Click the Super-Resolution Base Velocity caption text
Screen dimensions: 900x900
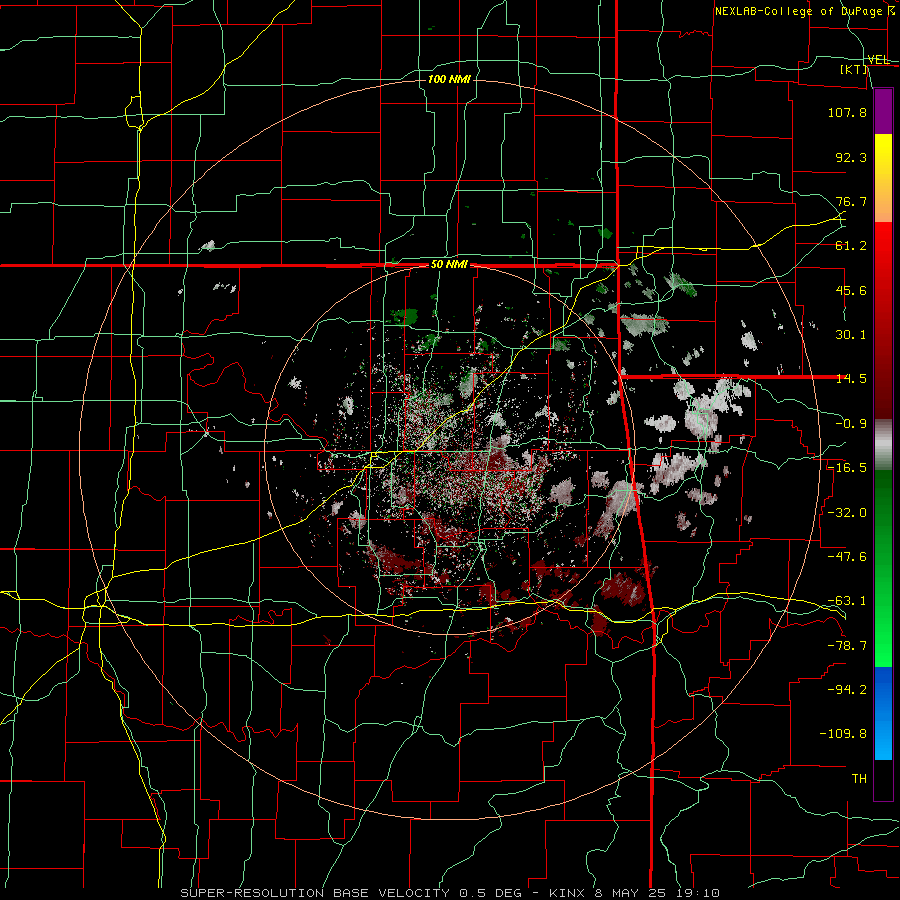coord(450,893)
